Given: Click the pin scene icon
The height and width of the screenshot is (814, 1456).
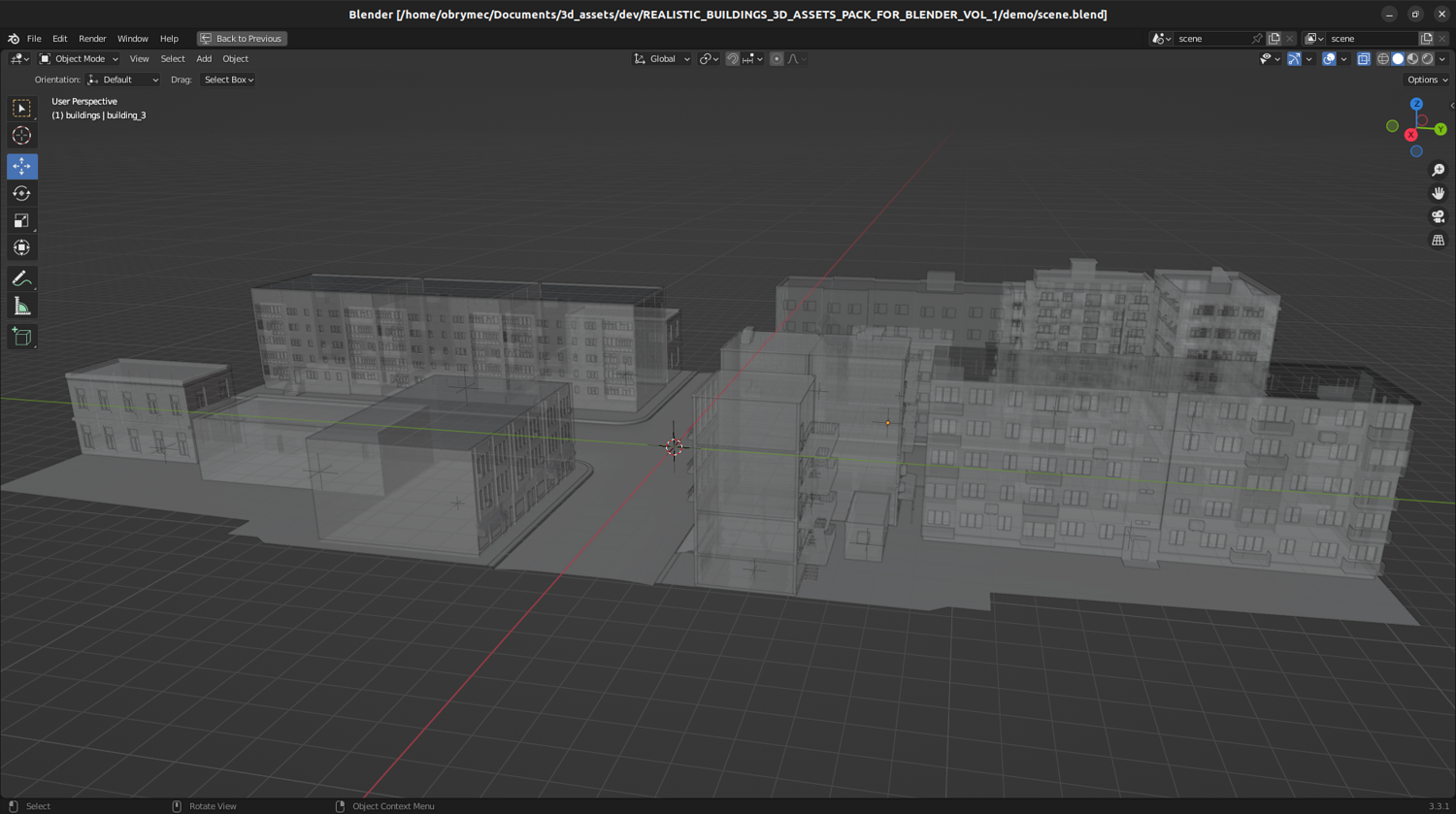Looking at the screenshot, I should tap(1257, 39).
